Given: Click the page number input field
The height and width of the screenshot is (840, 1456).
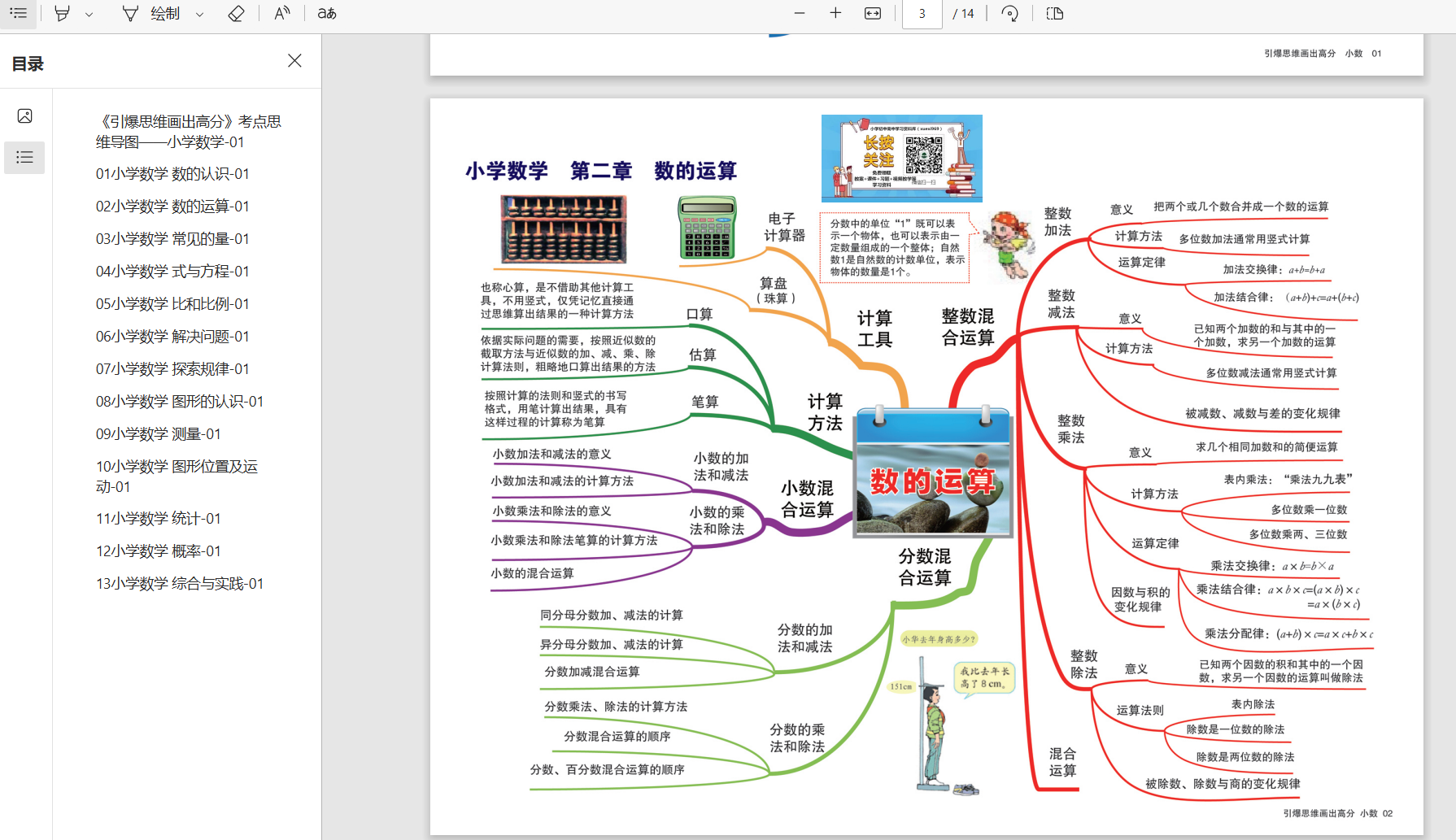Looking at the screenshot, I should pos(922,14).
